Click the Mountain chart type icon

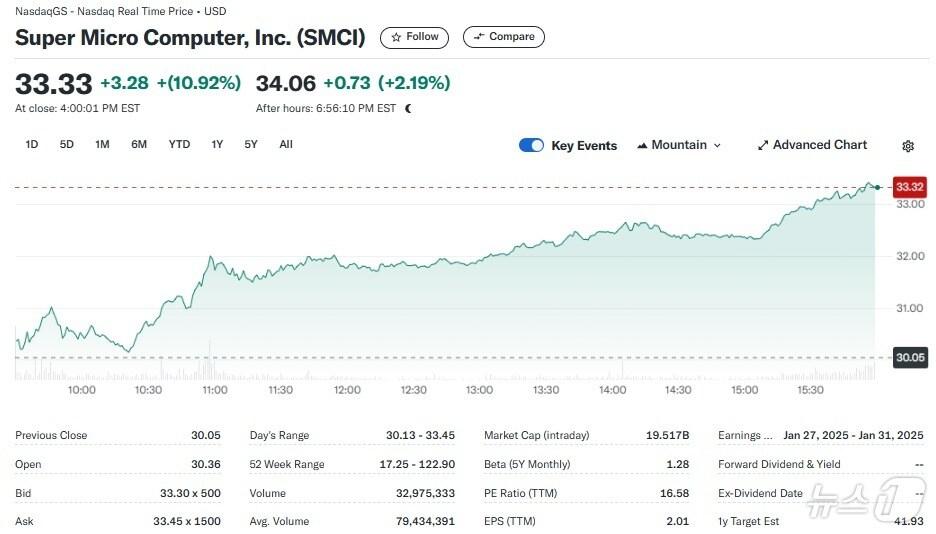642,145
